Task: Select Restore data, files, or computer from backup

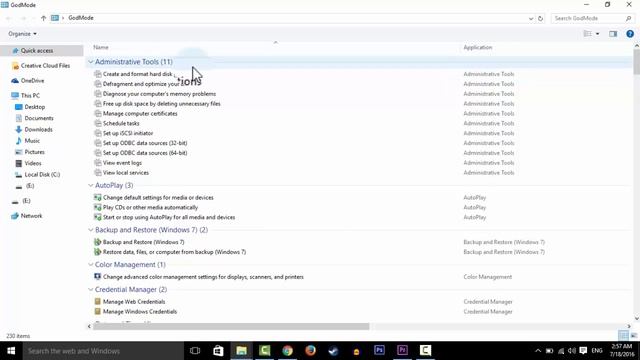Action: coord(174,252)
